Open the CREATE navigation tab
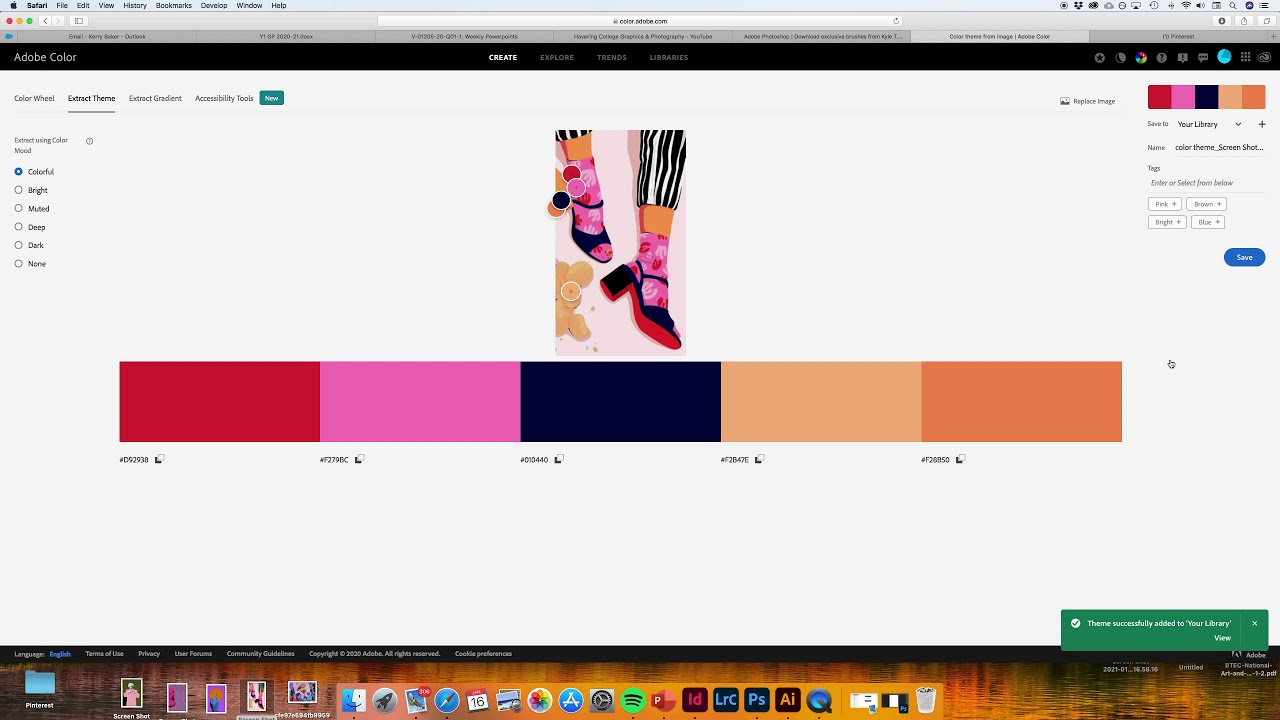The height and width of the screenshot is (720, 1280). 503,57
